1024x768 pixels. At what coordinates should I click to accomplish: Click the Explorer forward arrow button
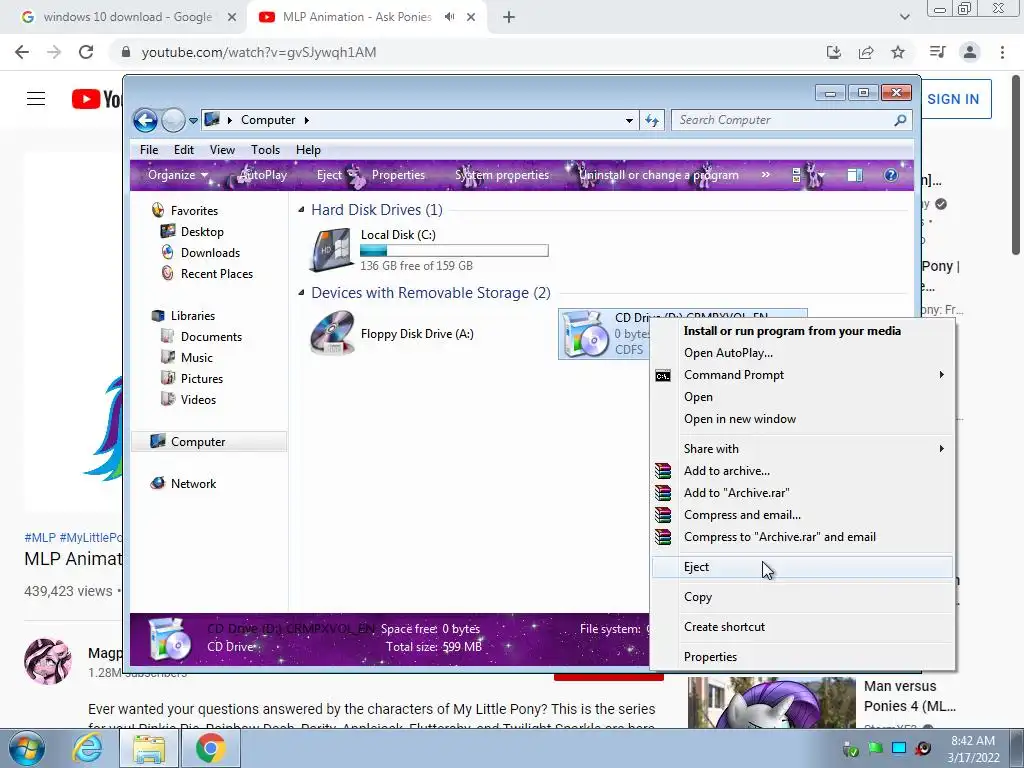(x=173, y=120)
